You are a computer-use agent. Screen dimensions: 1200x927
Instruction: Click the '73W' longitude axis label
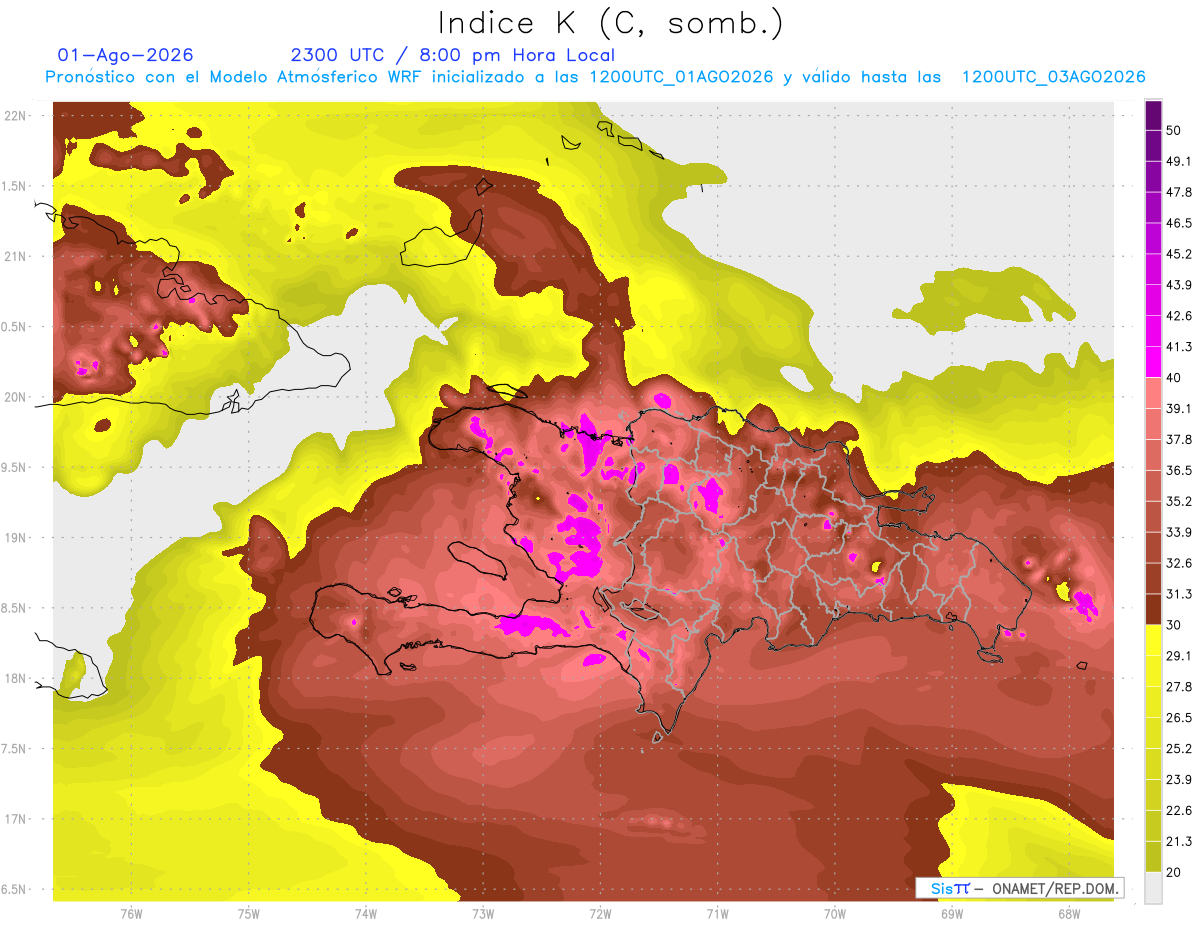point(483,914)
